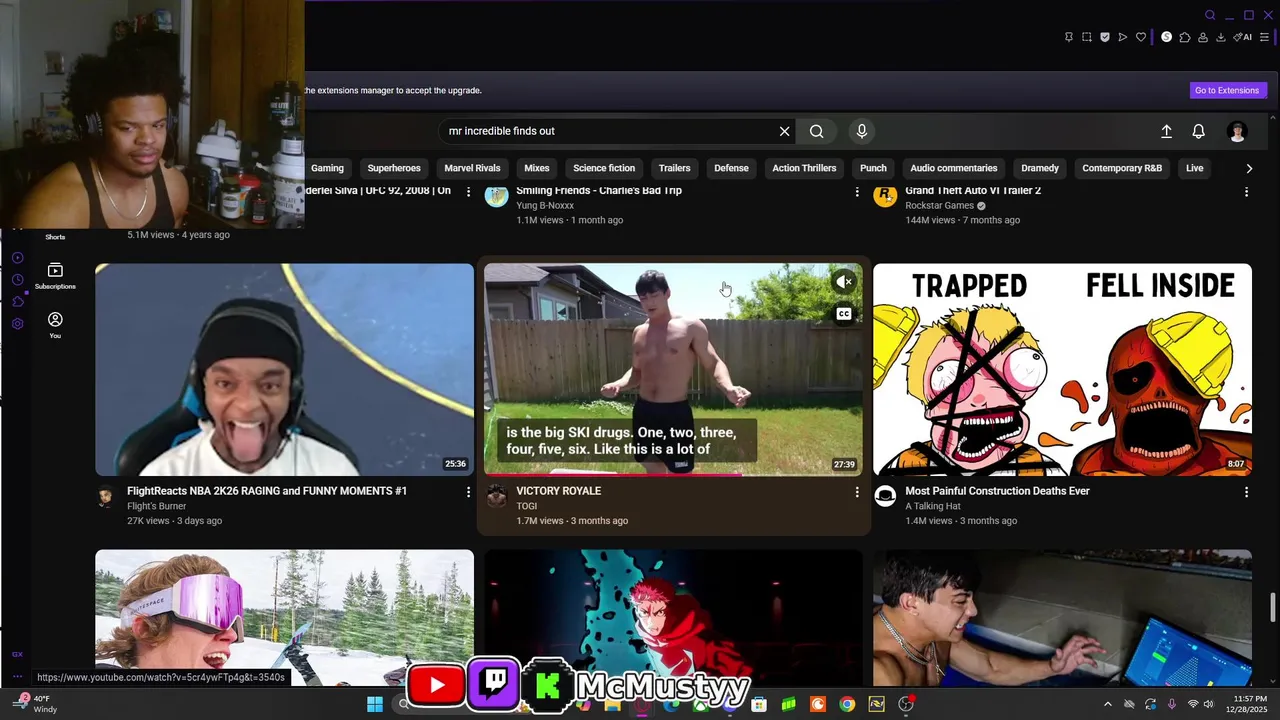Open the browser profile icon in toolbar
1280x720 pixels.
click(x=1203, y=37)
